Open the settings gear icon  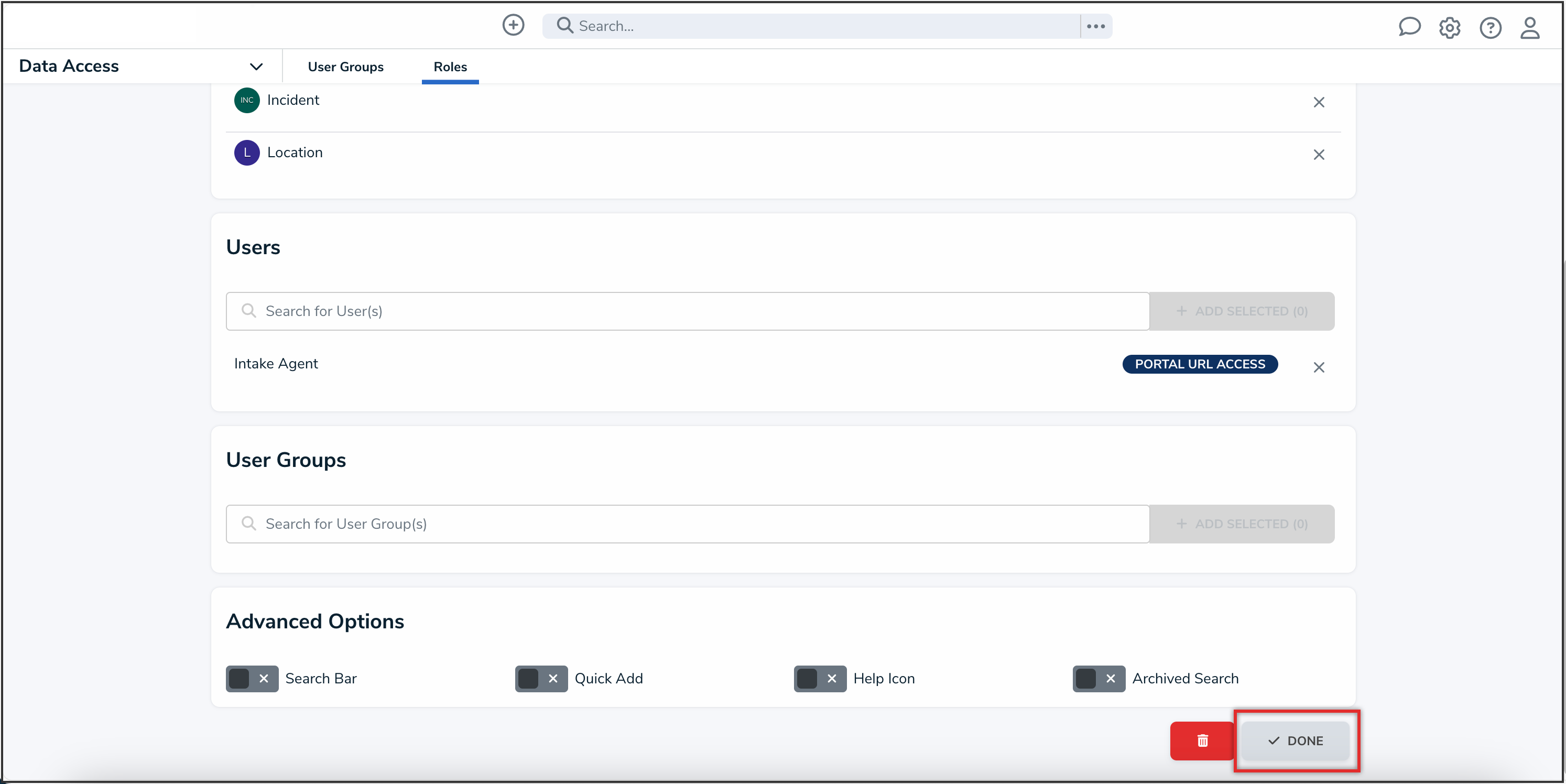(x=1449, y=28)
